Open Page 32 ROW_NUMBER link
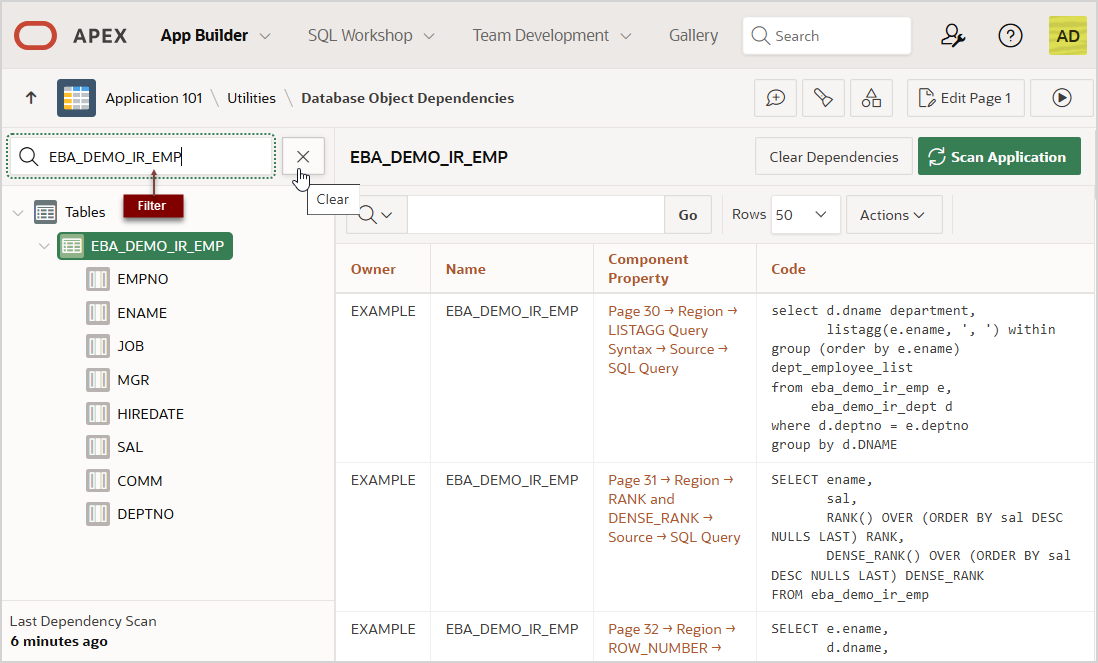The width and height of the screenshot is (1098, 663). [x=672, y=638]
